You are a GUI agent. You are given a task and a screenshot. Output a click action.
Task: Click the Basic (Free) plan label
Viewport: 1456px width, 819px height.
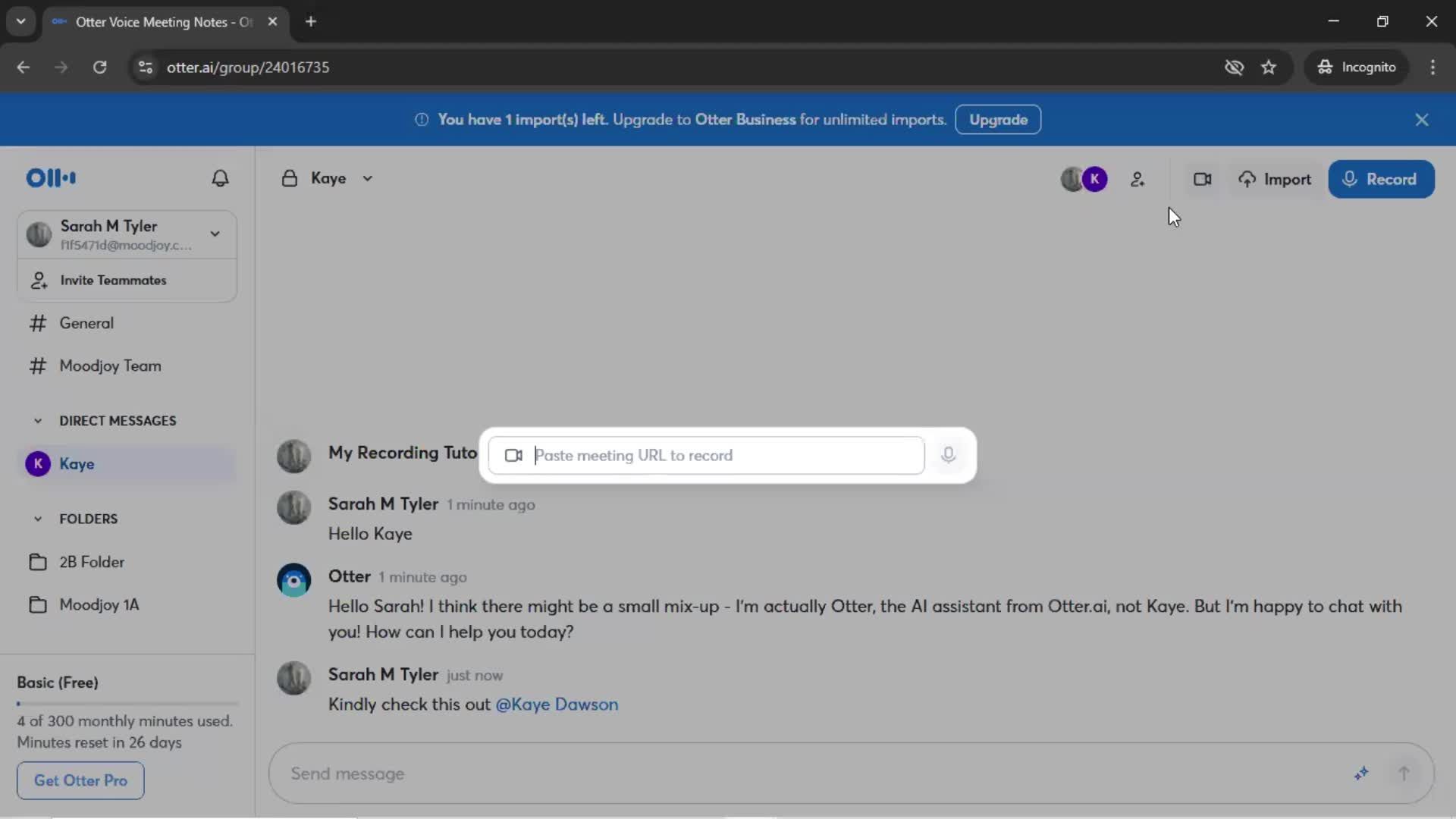(58, 682)
